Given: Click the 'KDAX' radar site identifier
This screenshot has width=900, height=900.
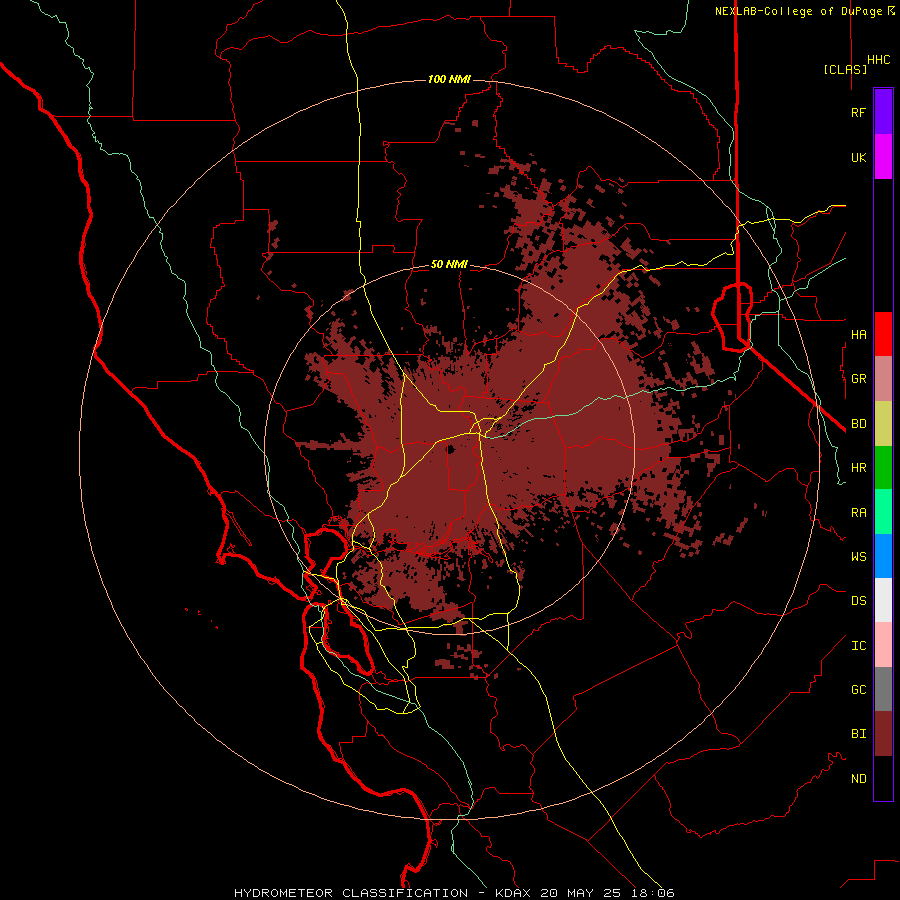Looking at the screenshot, I should click(x=513, y=893).
